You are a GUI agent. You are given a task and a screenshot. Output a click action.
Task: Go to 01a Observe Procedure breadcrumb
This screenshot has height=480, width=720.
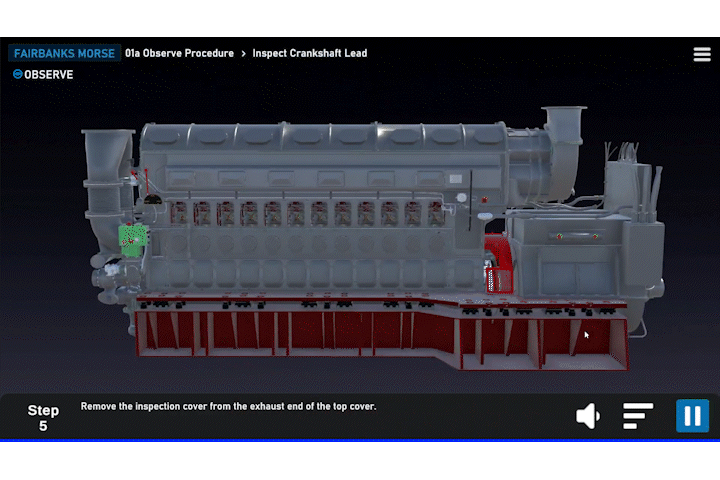tap(180, 53)
